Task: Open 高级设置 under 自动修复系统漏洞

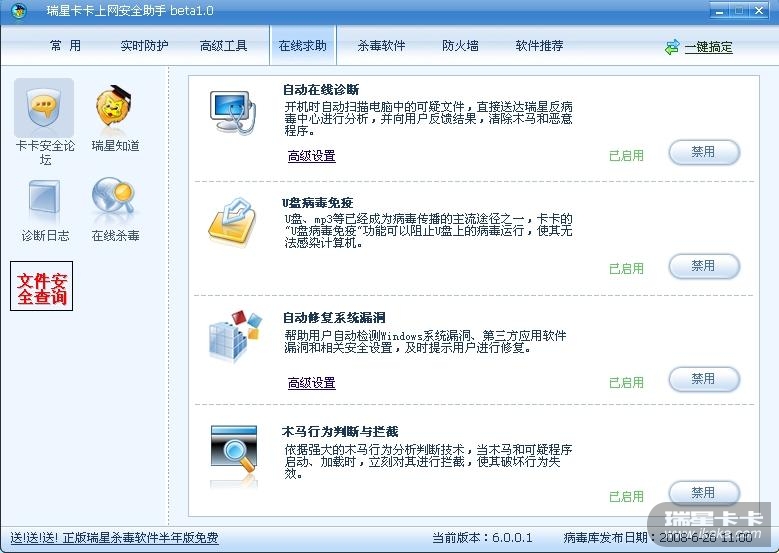Action: pos(312,383)
